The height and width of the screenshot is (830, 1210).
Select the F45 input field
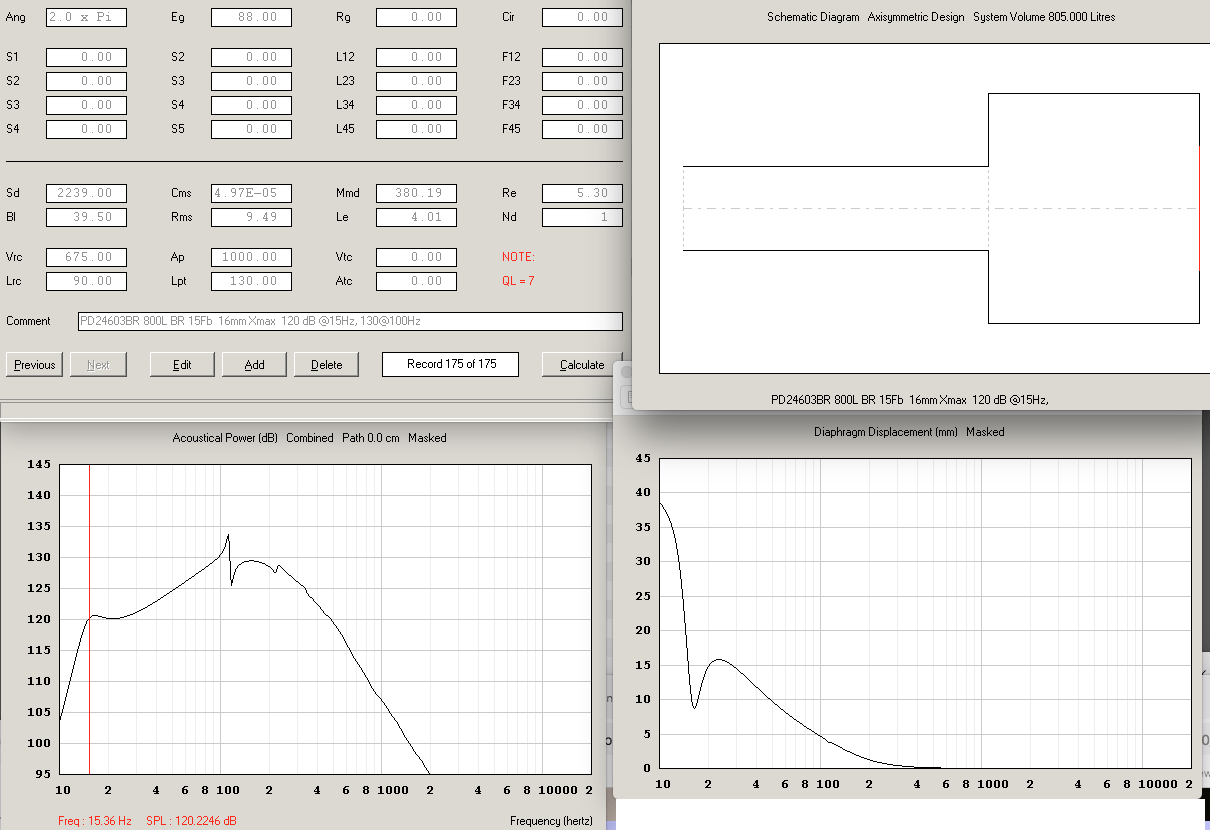[582, 129]
